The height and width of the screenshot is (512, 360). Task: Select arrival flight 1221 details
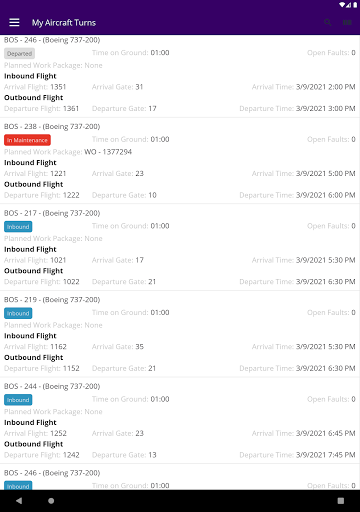click(x=35, y=174)
